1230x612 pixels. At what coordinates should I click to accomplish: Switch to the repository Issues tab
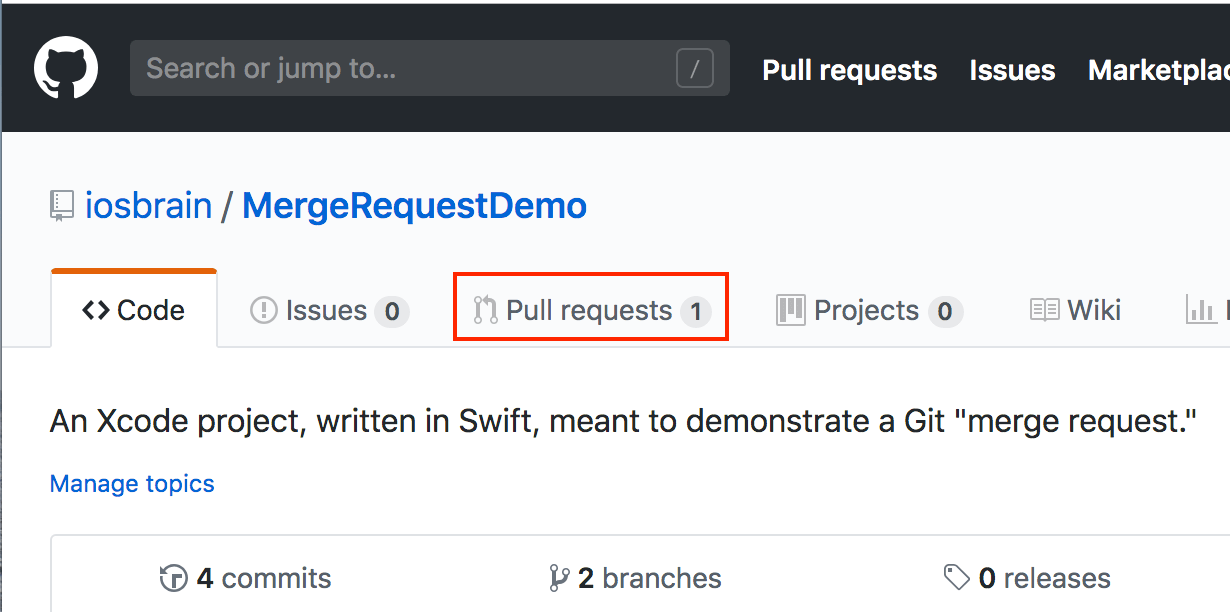(326, 311)
